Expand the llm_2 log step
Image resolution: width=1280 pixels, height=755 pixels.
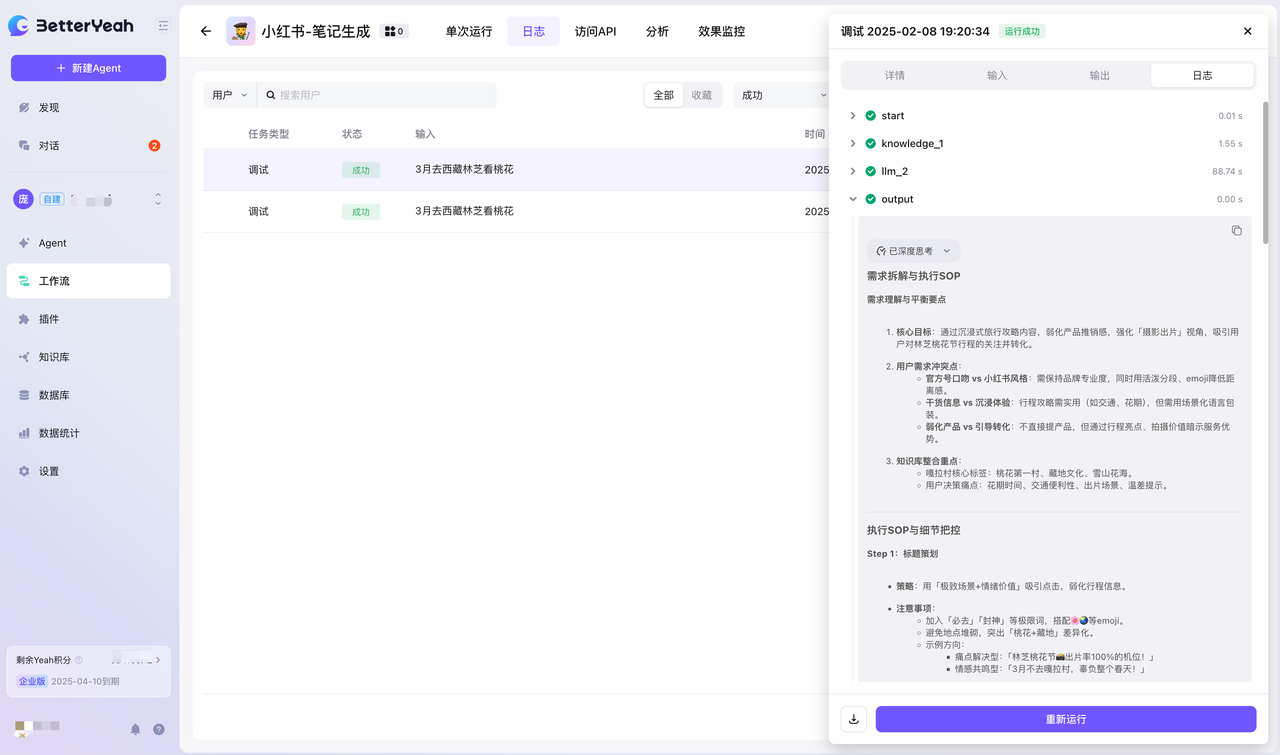pyautogui.click(x=853, y=172)
